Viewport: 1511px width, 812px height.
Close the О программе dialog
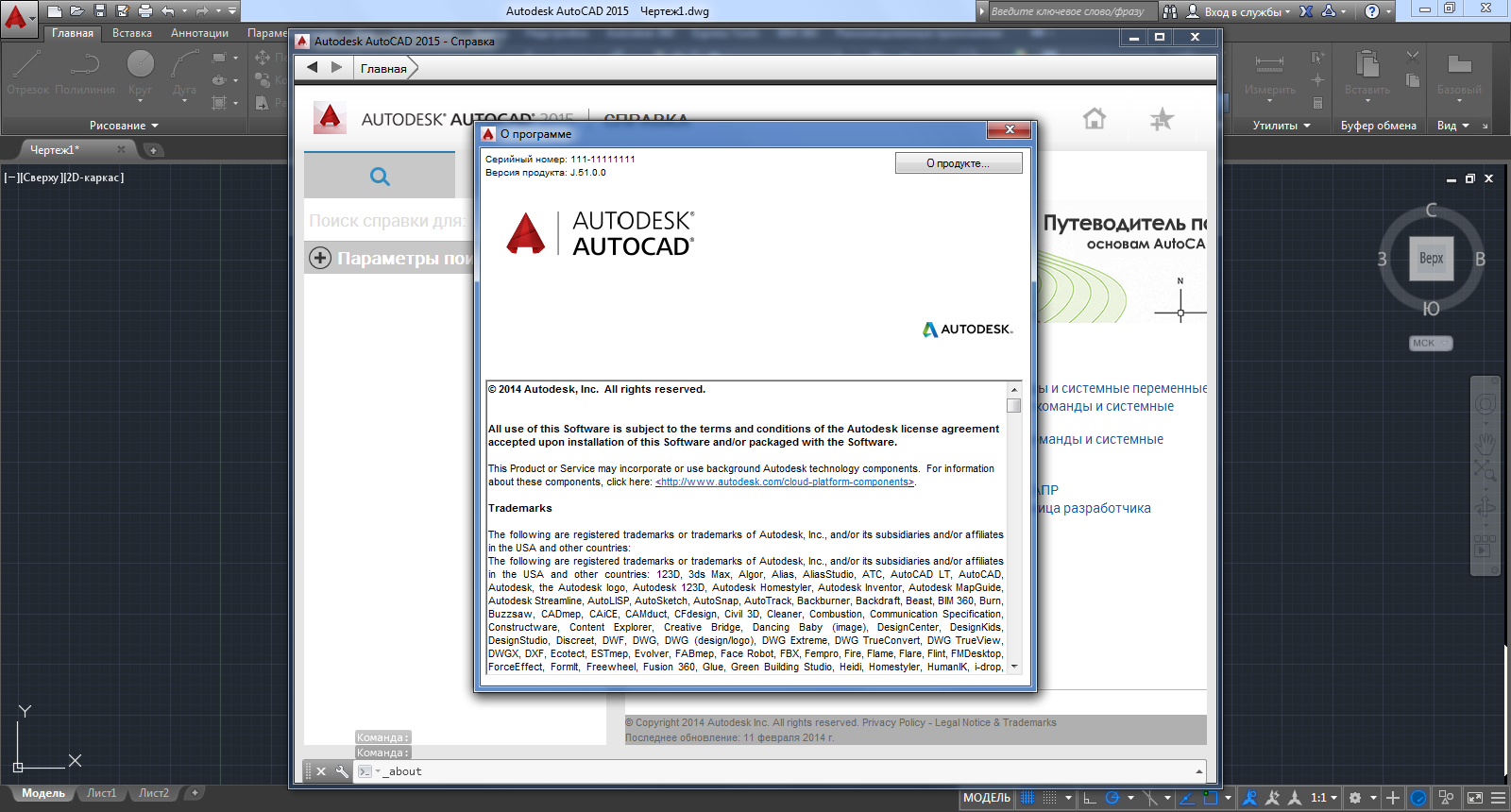1010,130
